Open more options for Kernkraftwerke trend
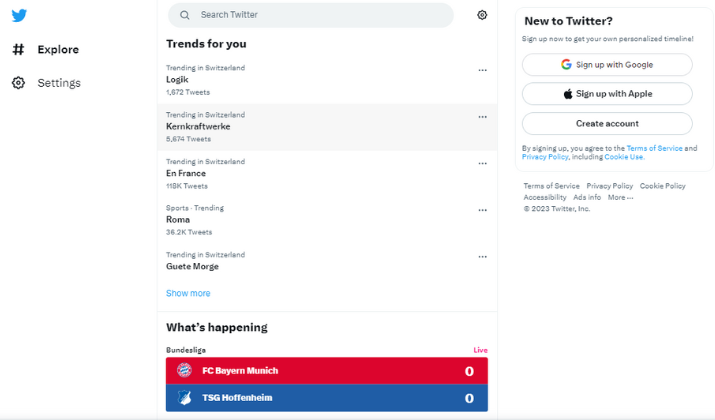Screen dimensions: 715x420 click(482, 117)
